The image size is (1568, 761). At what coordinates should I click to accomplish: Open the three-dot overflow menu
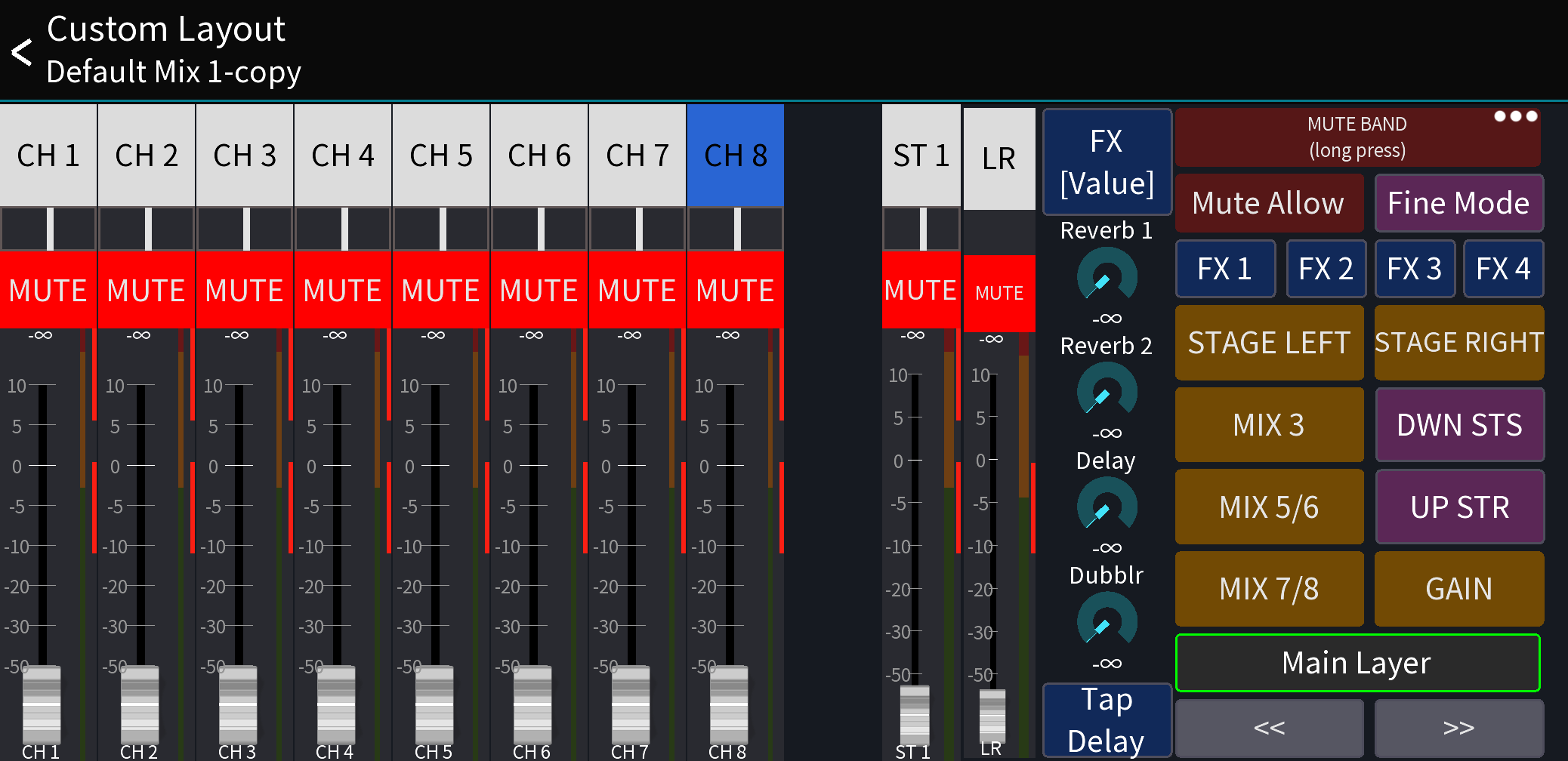[x=1514, y=116]
